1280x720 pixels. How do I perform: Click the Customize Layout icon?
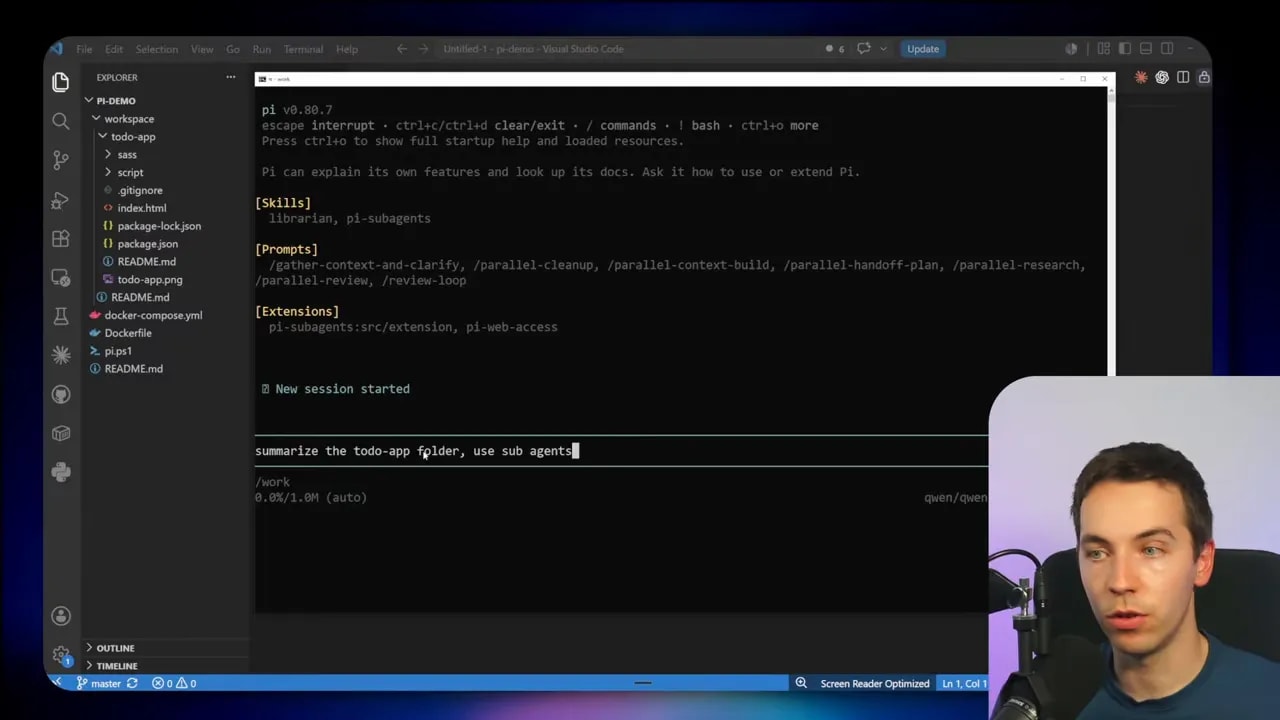(1104, 49)
